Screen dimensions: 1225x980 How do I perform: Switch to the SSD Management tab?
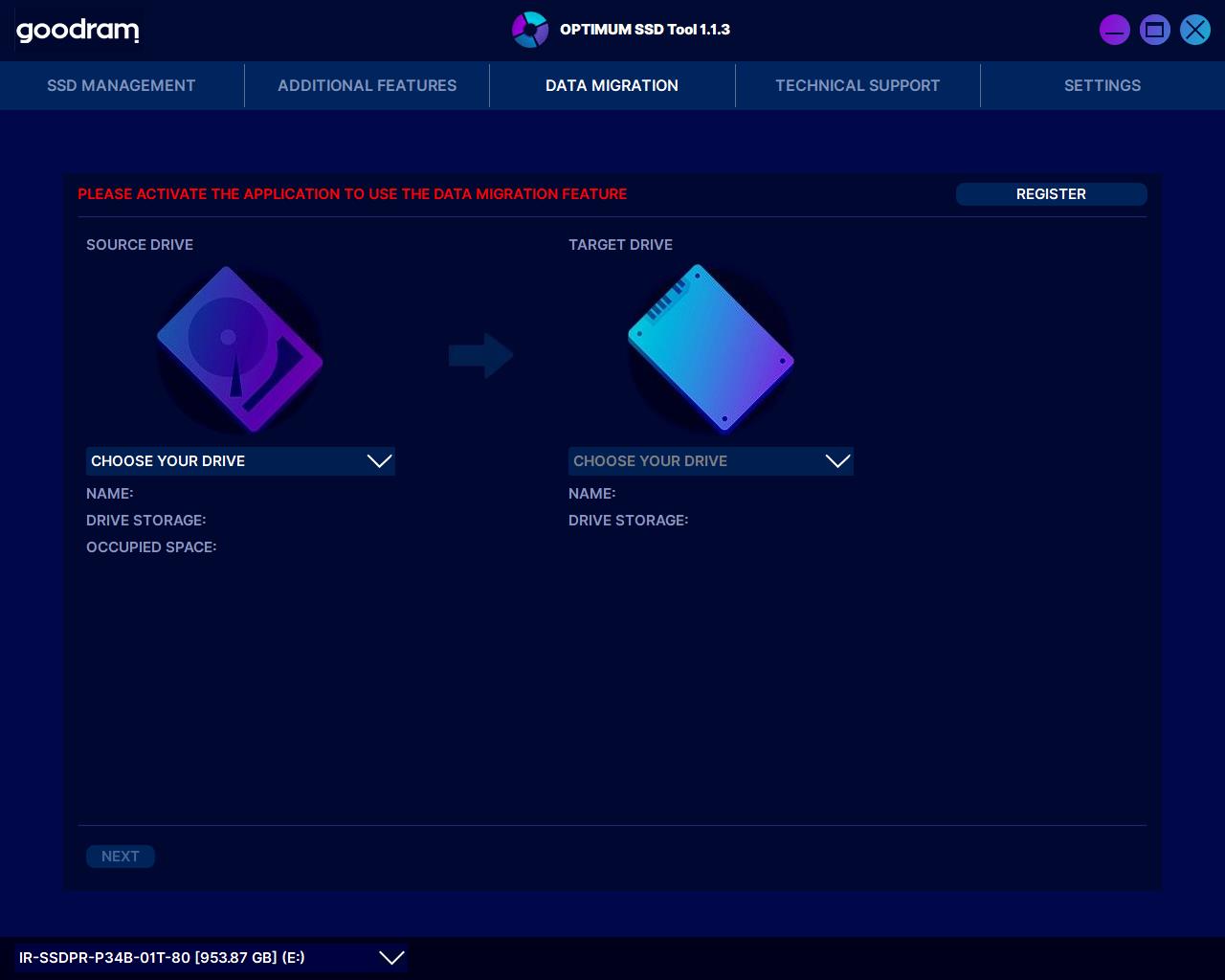tap(122, 85)
